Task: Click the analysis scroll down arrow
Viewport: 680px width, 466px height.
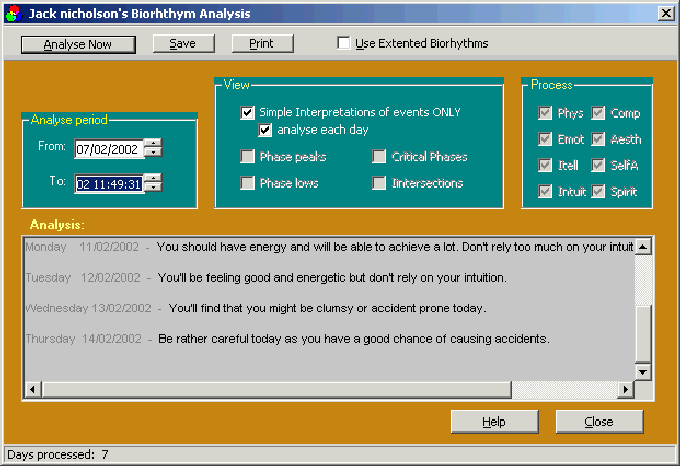Action: pyautogui.click(x=643, y=371)
